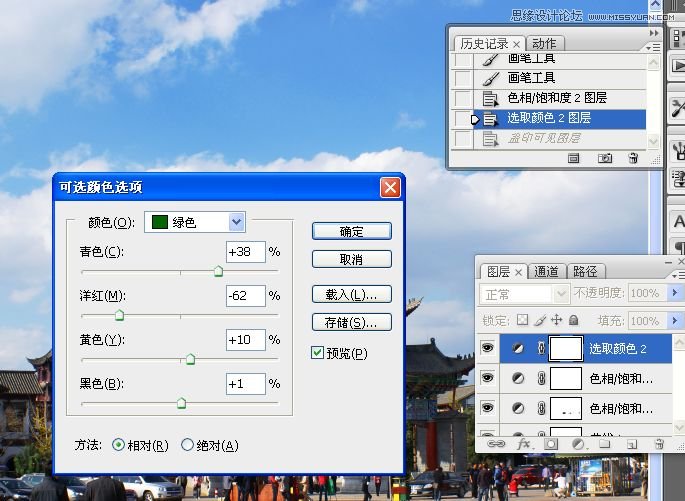
Task: Collapse History panel using the double-arrow icon
Action: click(654, 33)
